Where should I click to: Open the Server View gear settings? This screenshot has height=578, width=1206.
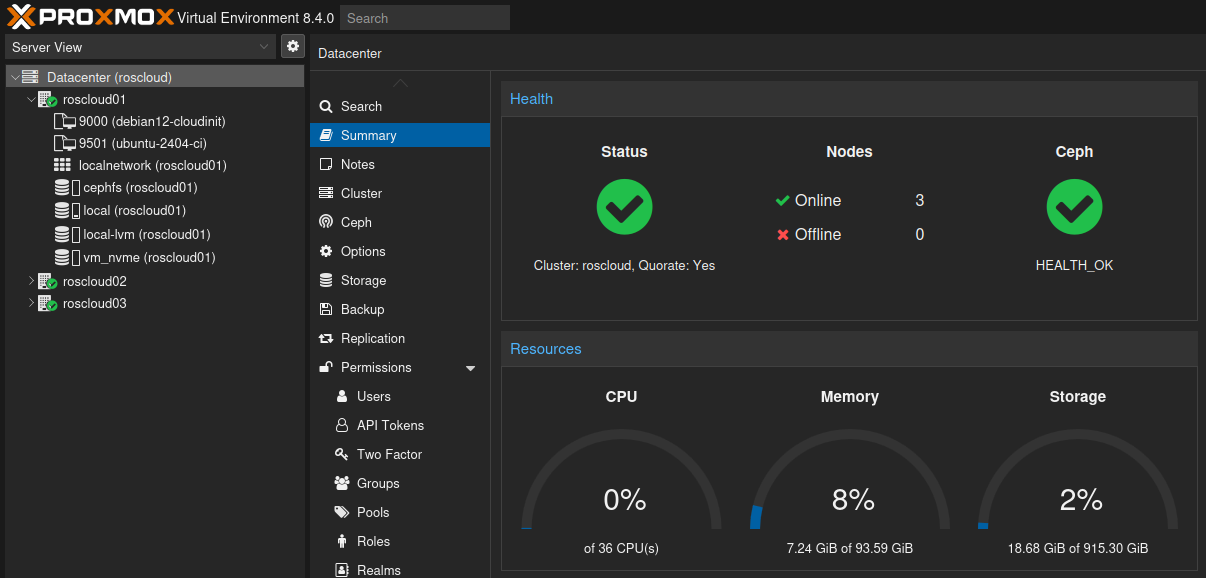click(x=293, y=46)
